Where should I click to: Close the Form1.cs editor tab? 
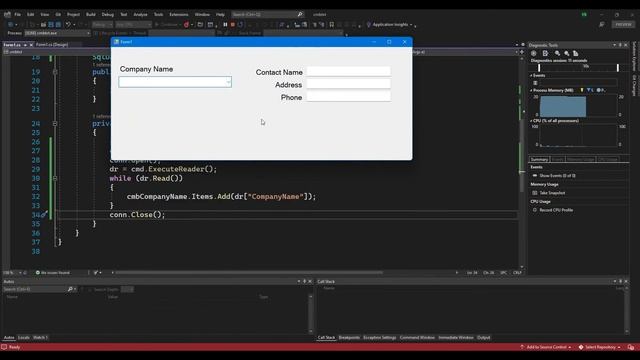pyautogui.click(x=31, y=45)
